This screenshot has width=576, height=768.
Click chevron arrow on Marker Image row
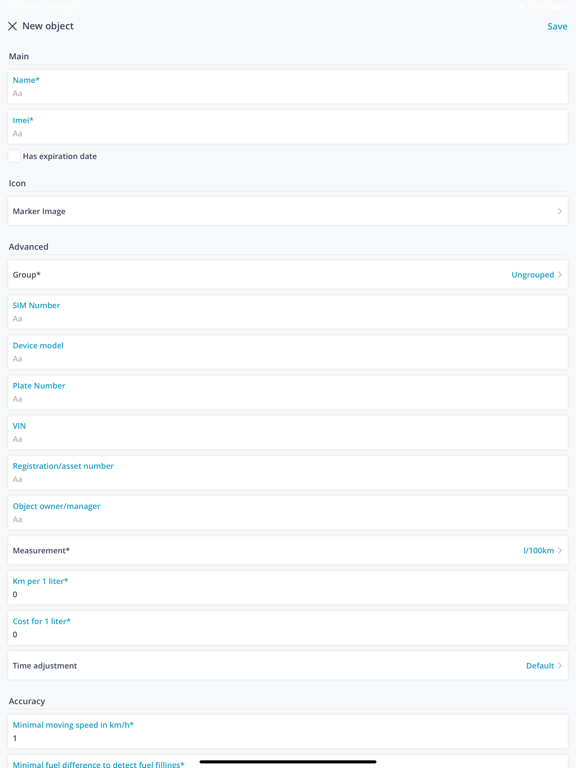559,211
